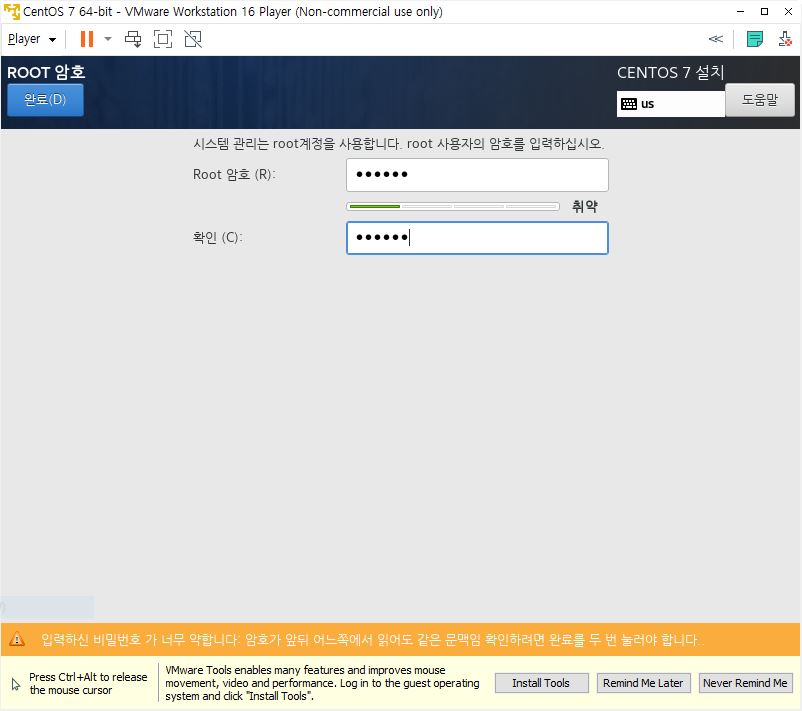
Task: Open the green message log note icon
Action: (x=755, y=39)
